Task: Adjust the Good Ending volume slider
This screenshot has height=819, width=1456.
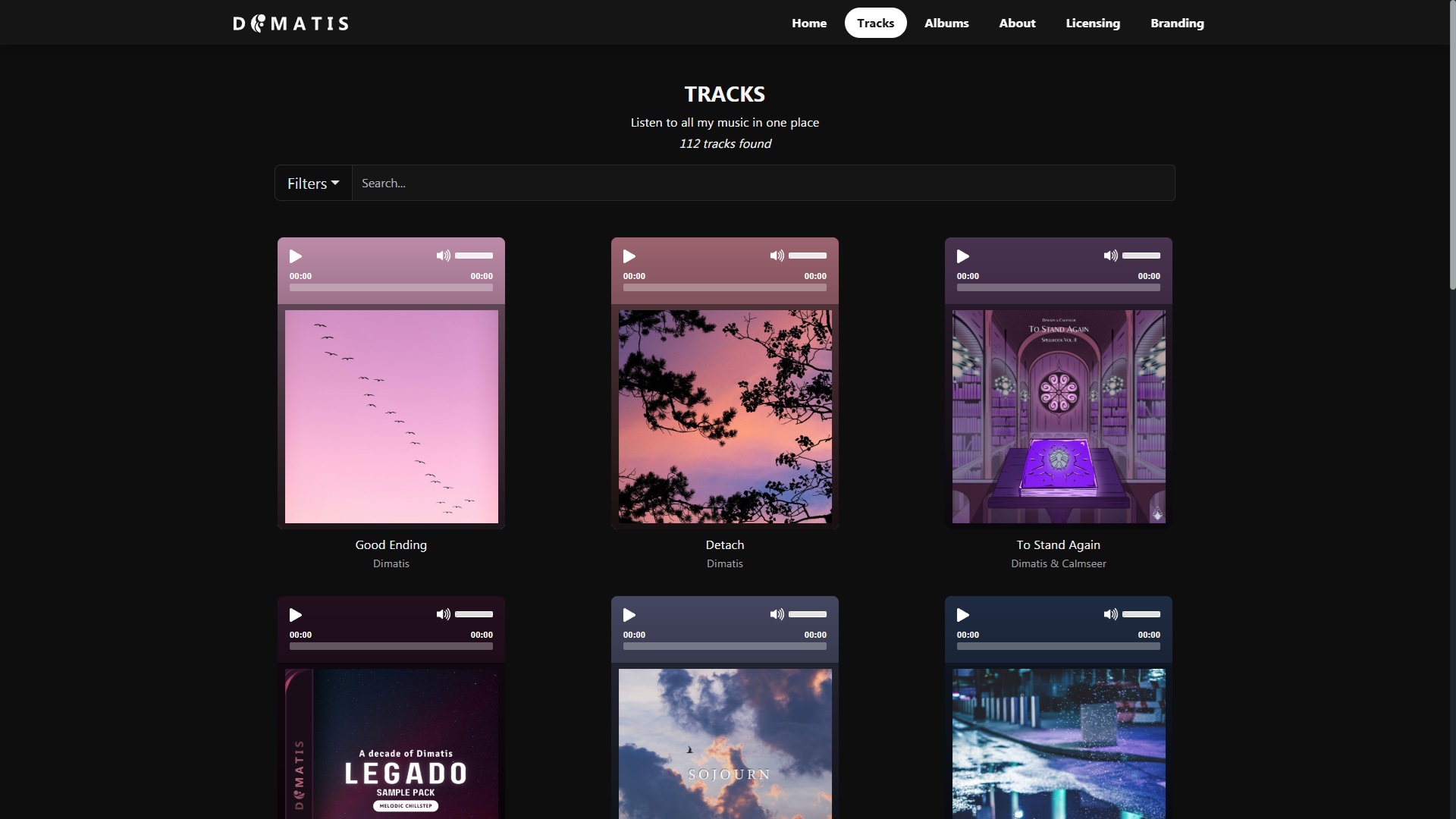Action: coord(474,256)
